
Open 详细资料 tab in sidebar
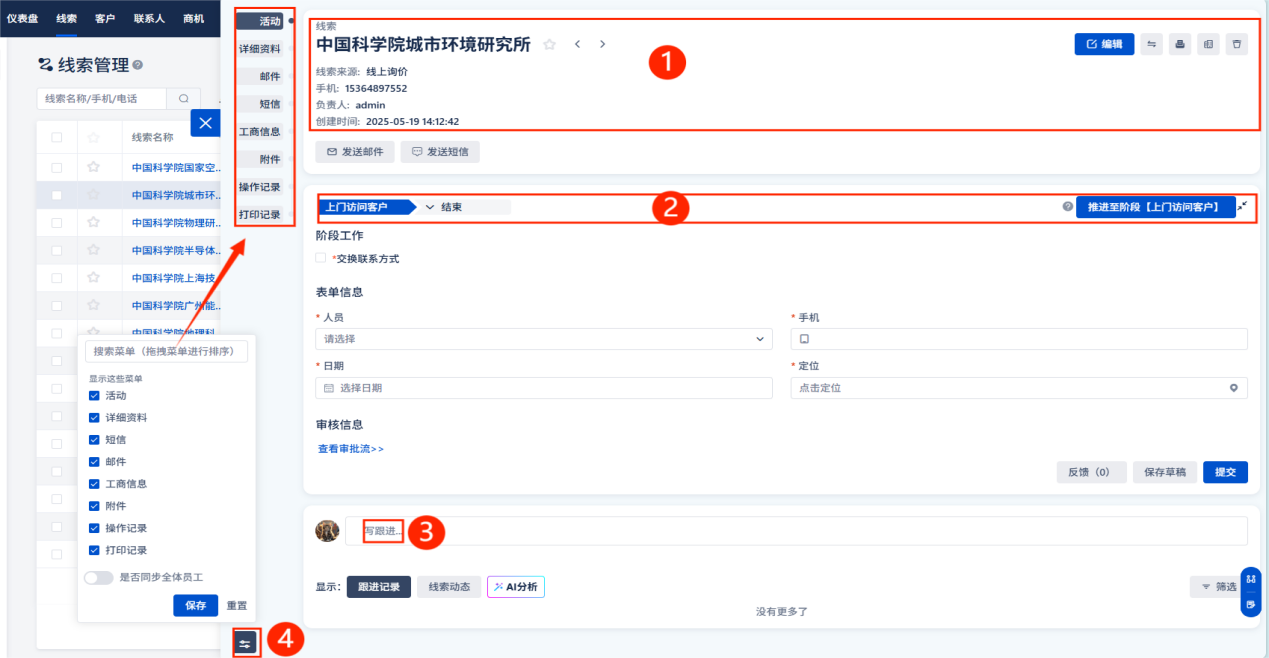point(260,48)
